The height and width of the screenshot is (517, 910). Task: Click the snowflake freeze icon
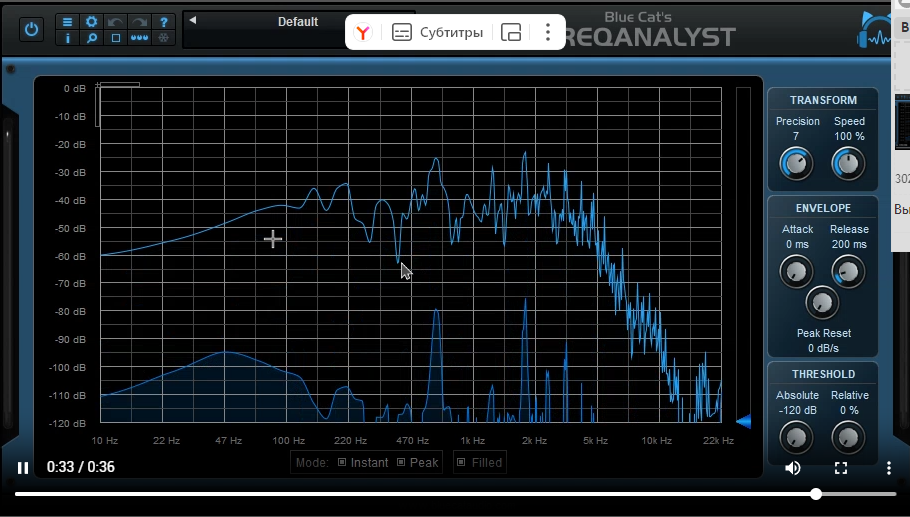tap(164, 38)
